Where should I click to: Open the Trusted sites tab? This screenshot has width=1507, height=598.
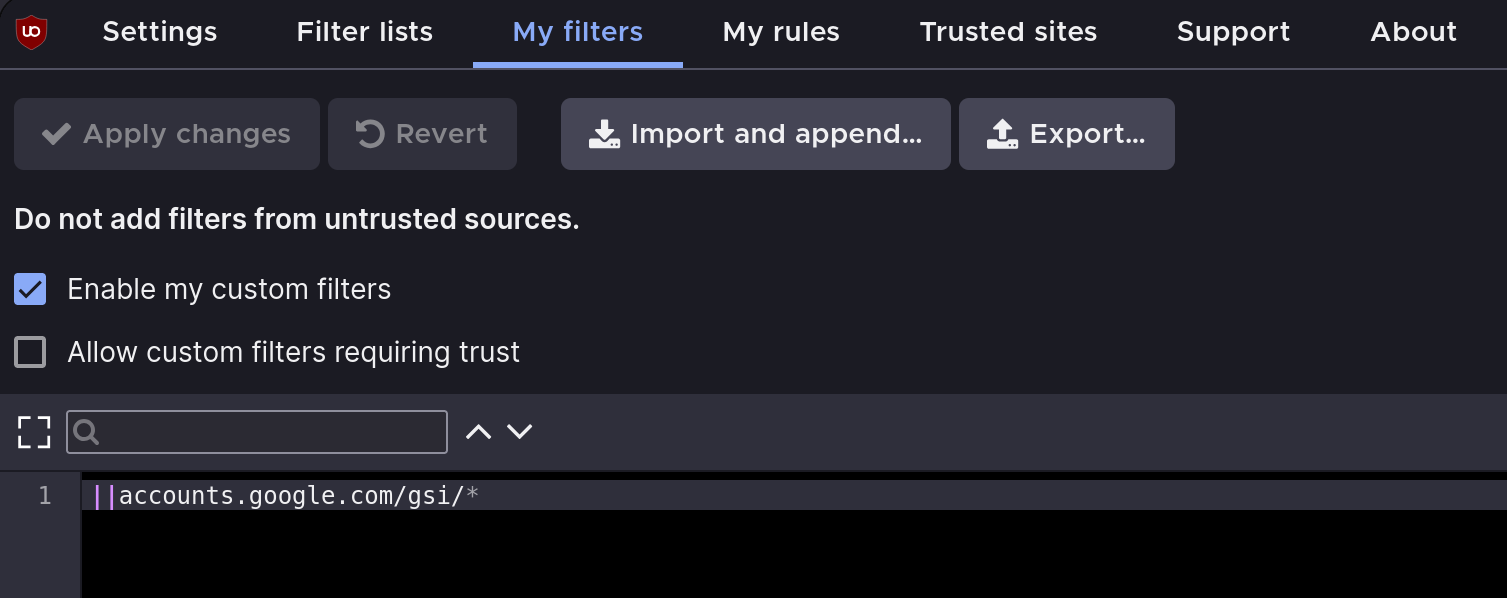(x=1008, y=33)
